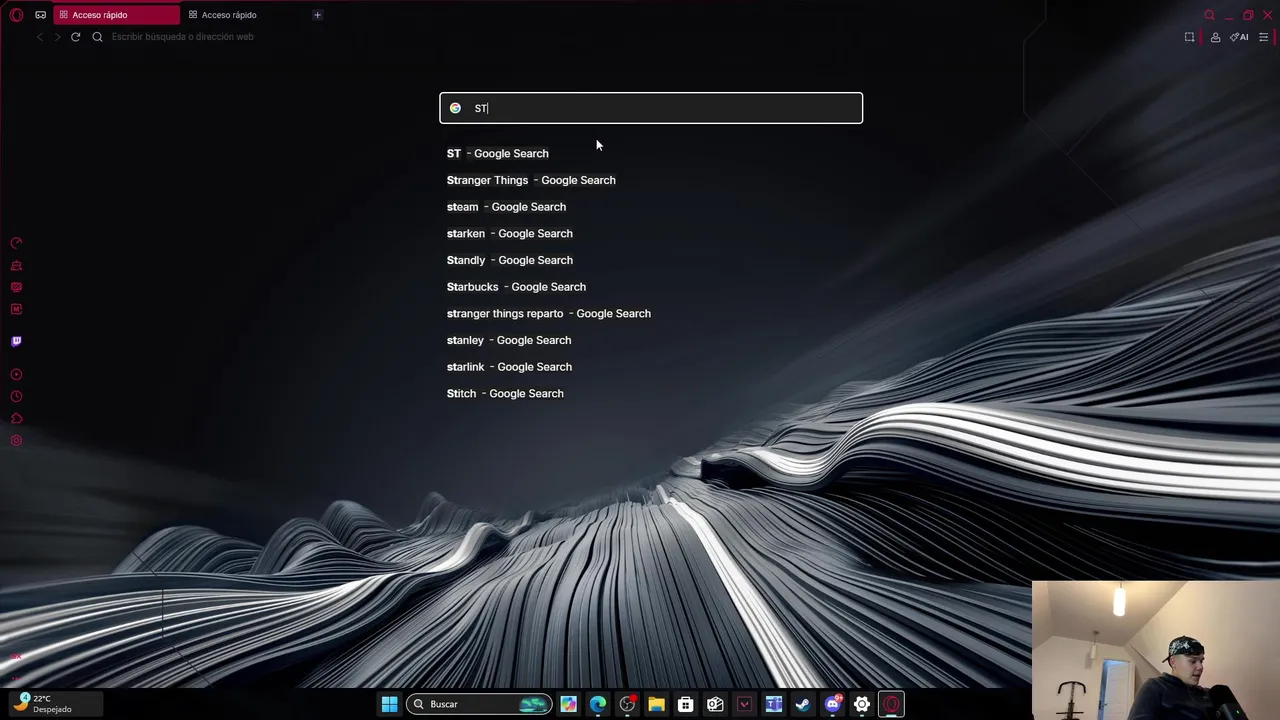The height and width of the screenshot is (720, 1280).
Task: Click the Google logo in search box
Action: (x=455, y=108)
